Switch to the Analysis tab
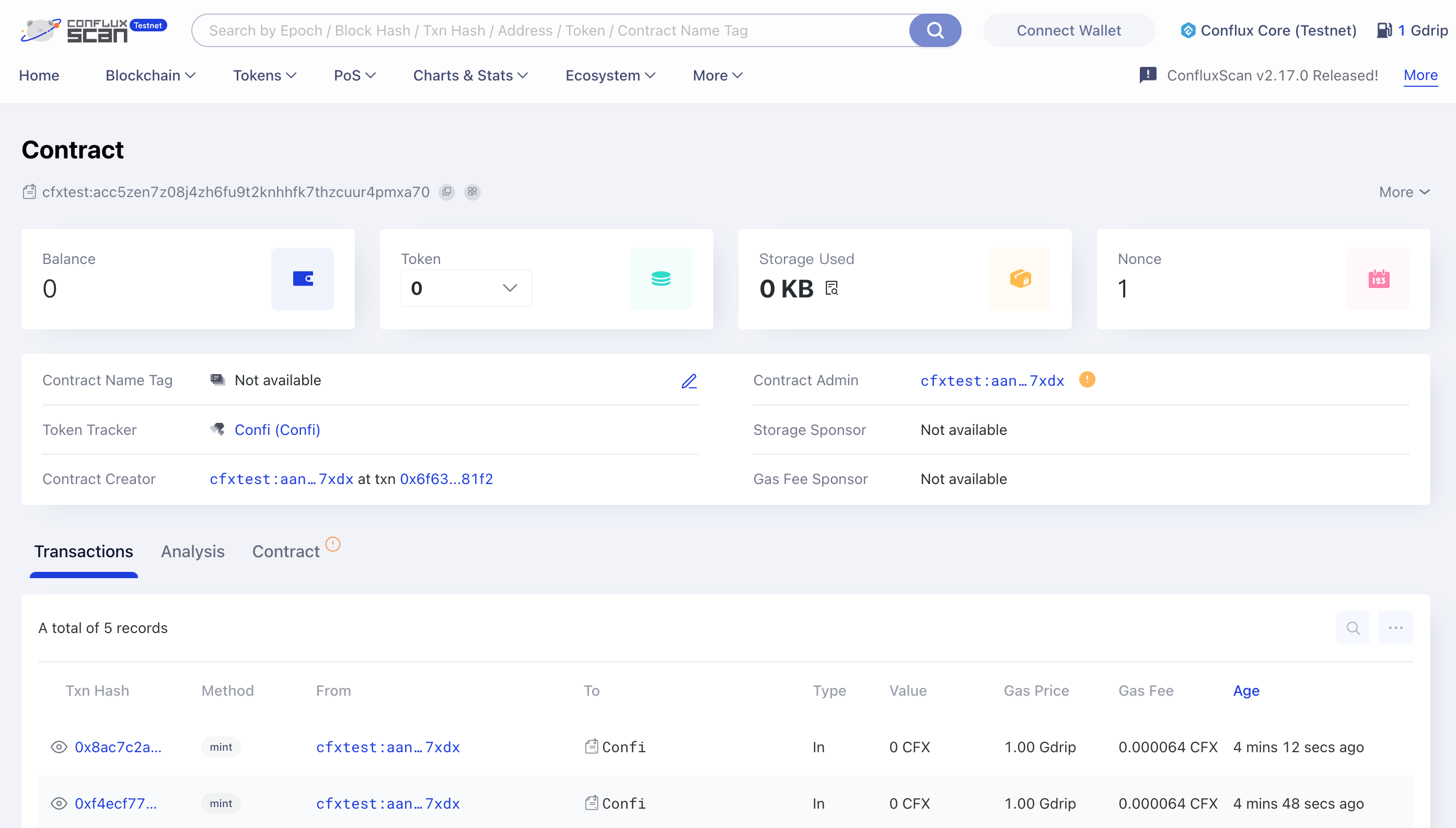Image resolution: width=1456 pixels, height=828 pixels. (x=193, y=551)
